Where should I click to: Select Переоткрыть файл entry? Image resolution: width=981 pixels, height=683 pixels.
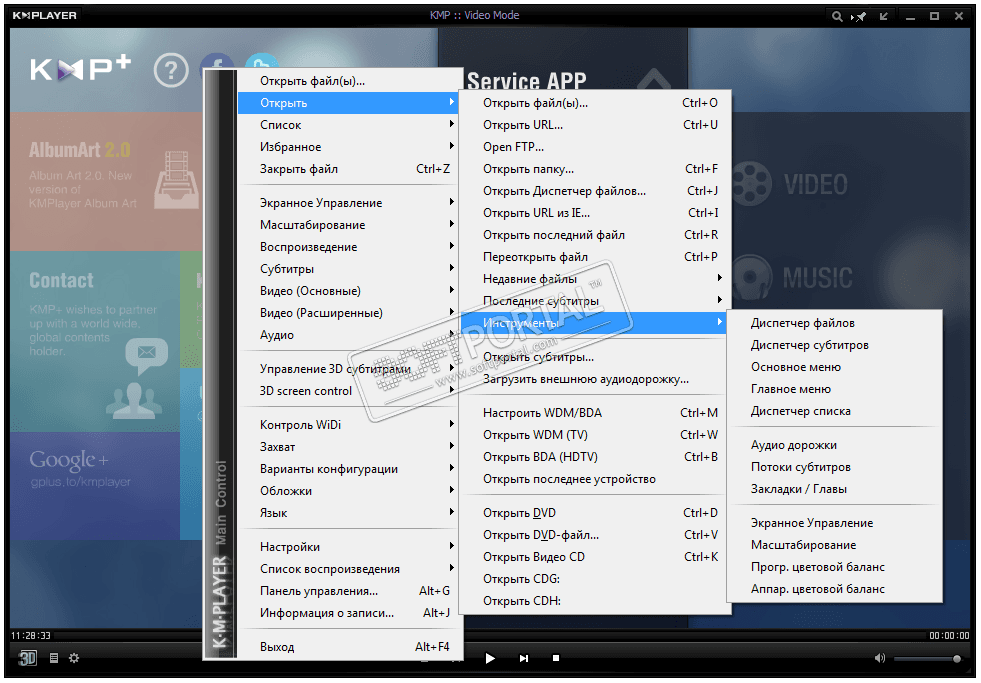(594, 257)
